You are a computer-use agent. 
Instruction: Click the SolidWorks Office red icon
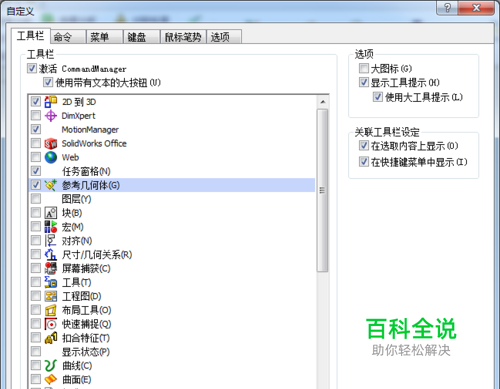(x=51, y=143)
